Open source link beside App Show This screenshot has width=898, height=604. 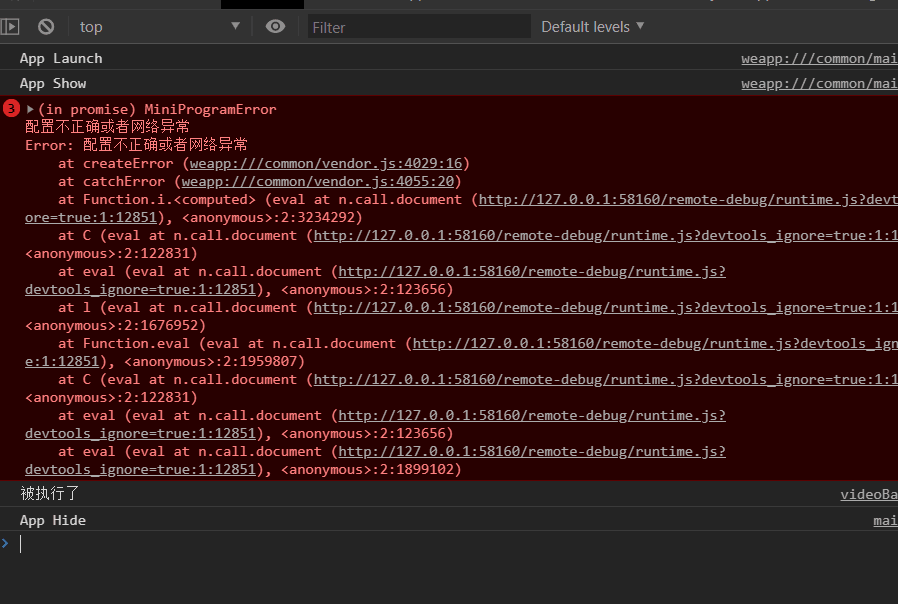click(819, 84)
